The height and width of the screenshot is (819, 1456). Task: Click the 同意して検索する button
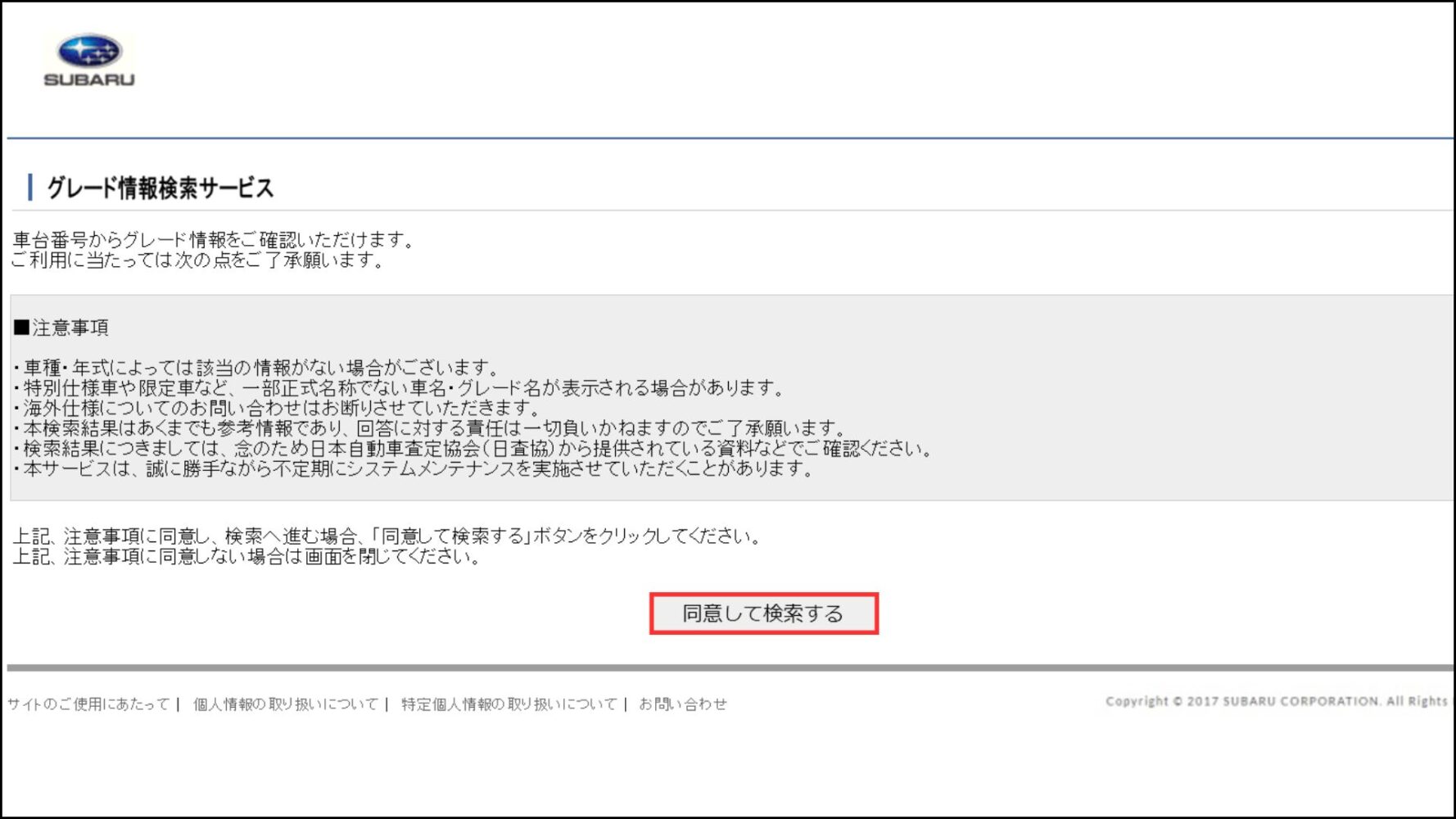(x=763, y=613)
